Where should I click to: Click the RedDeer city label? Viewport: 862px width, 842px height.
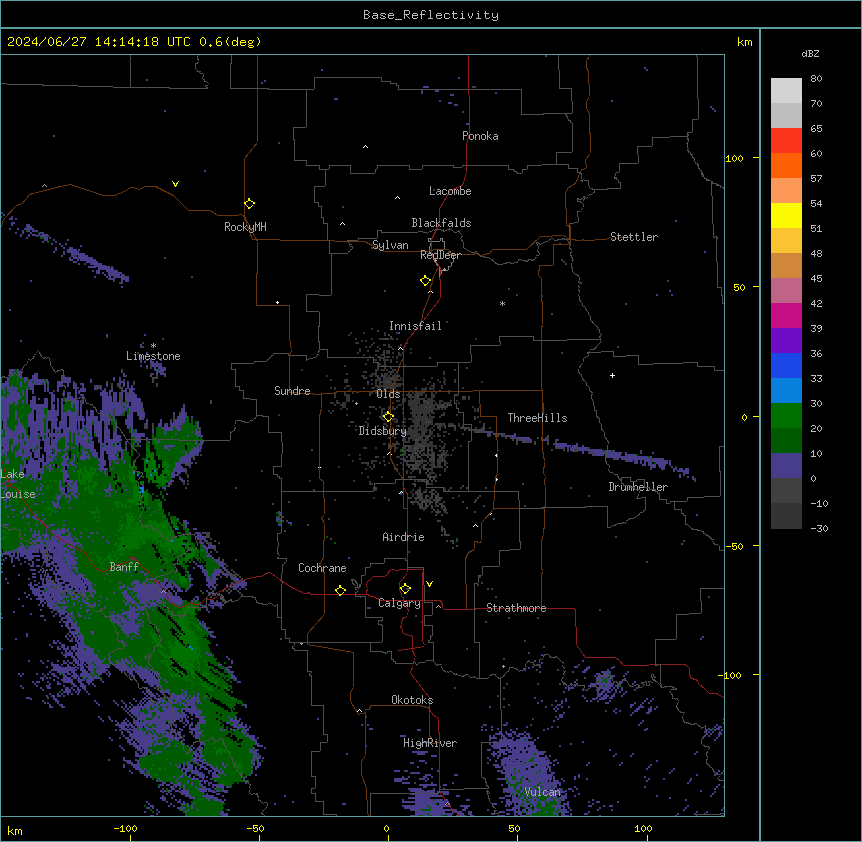tap(440, 255)
